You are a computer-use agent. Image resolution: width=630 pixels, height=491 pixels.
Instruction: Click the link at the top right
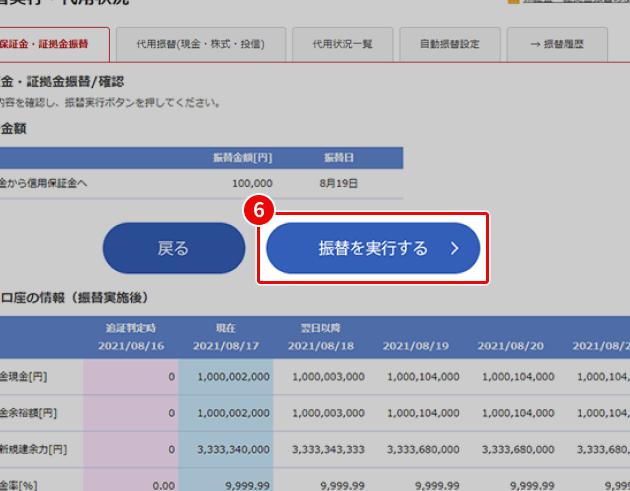point(576,2)
